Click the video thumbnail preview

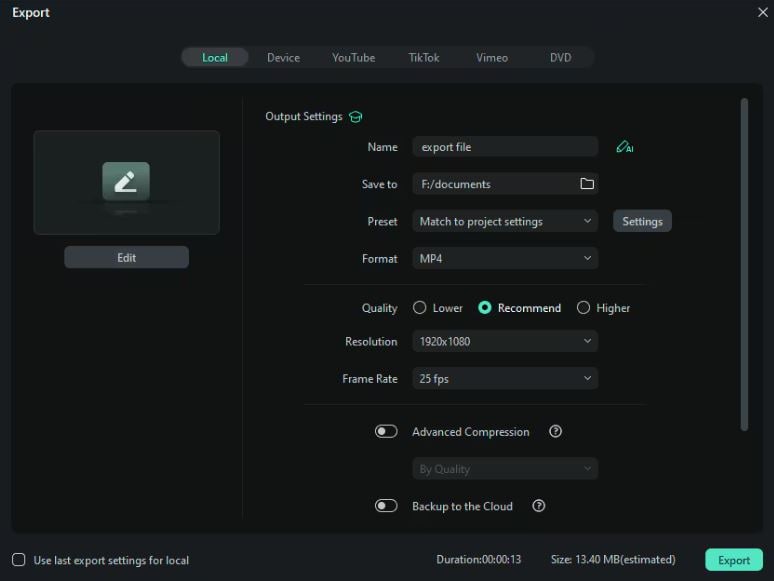[x=126, y=182]
